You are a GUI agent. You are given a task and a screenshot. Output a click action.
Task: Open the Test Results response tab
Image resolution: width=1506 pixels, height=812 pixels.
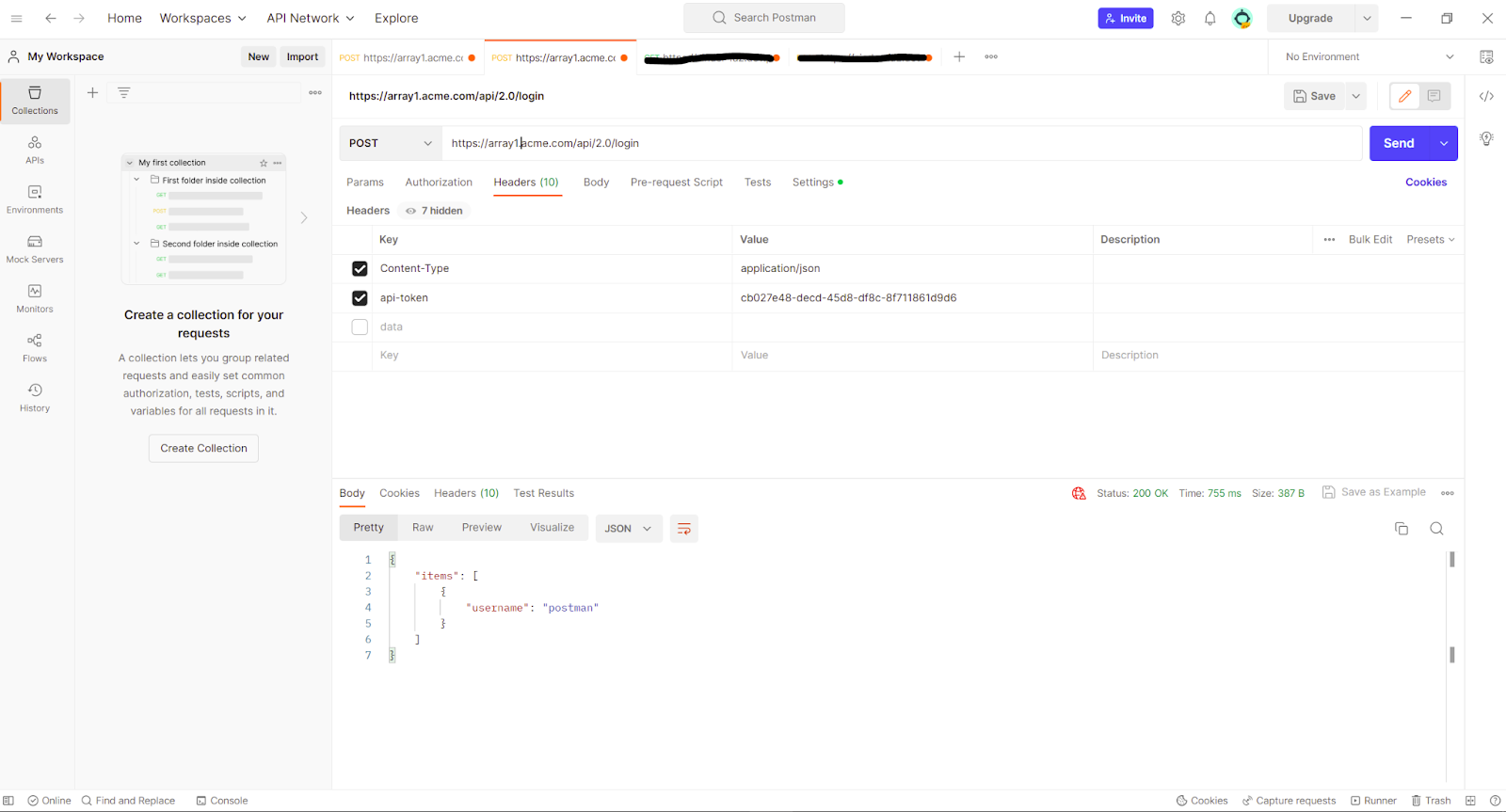click(x=543, y=493)
